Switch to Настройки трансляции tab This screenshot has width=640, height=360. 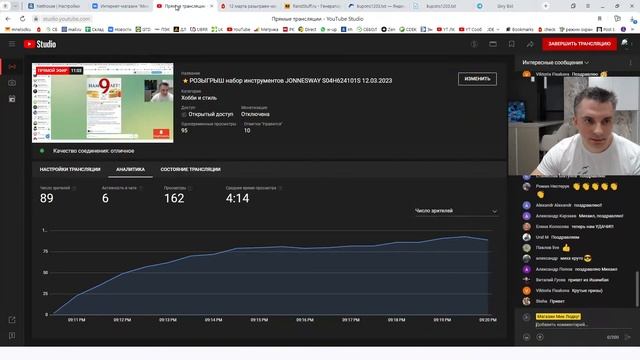pyautogui.click(x=70, y=169)
